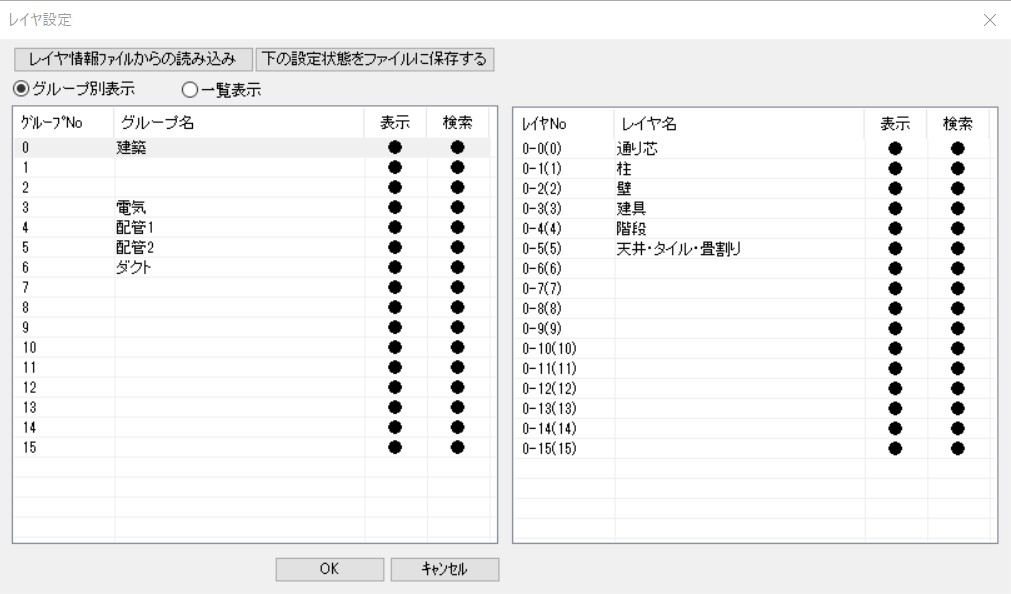Close the レイヤ設定 dialog
The image size is (1011, 594).
[x=990, y=20]
